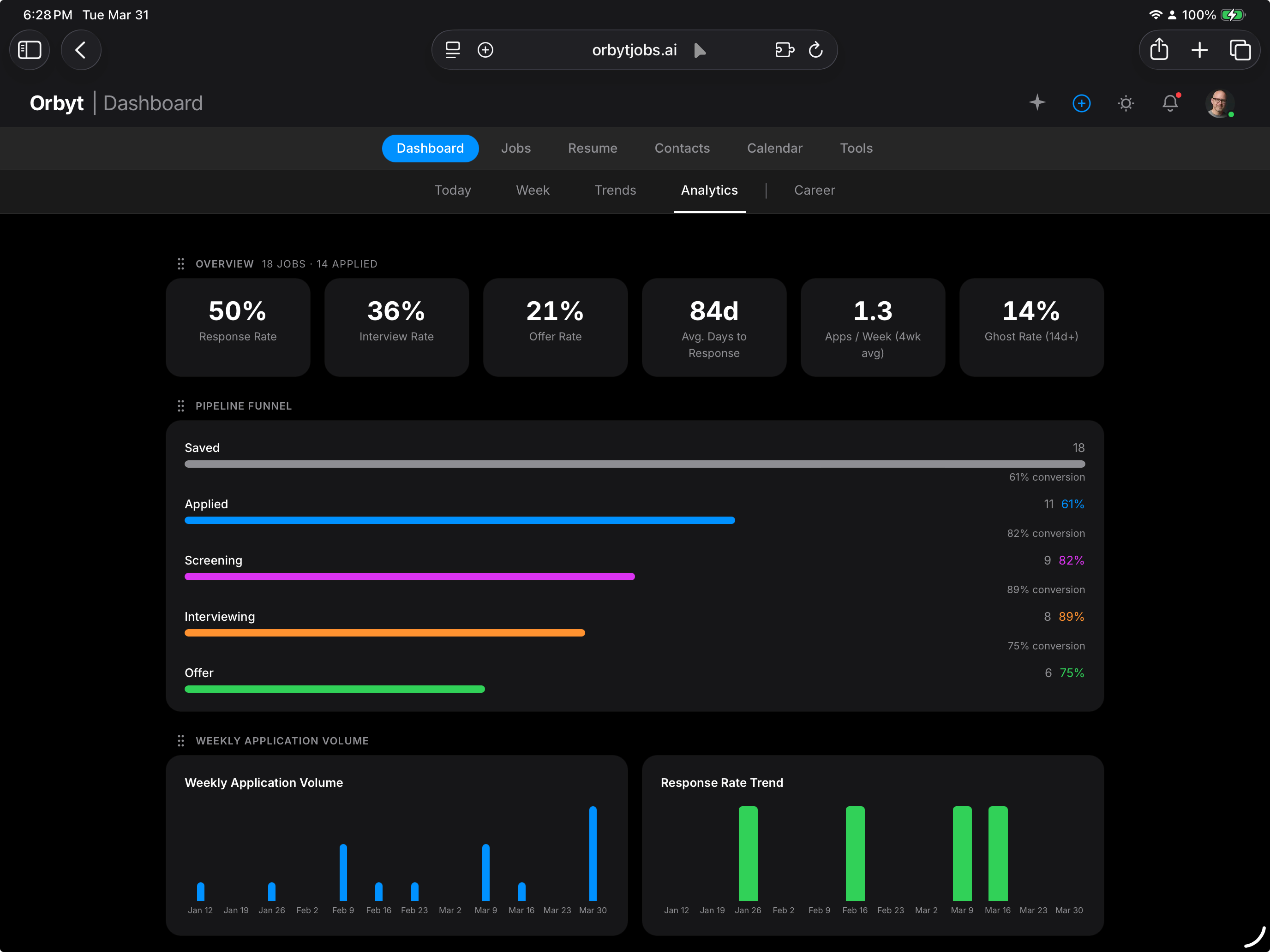Grab the Overview section drag handle

(x=181, y=264)
